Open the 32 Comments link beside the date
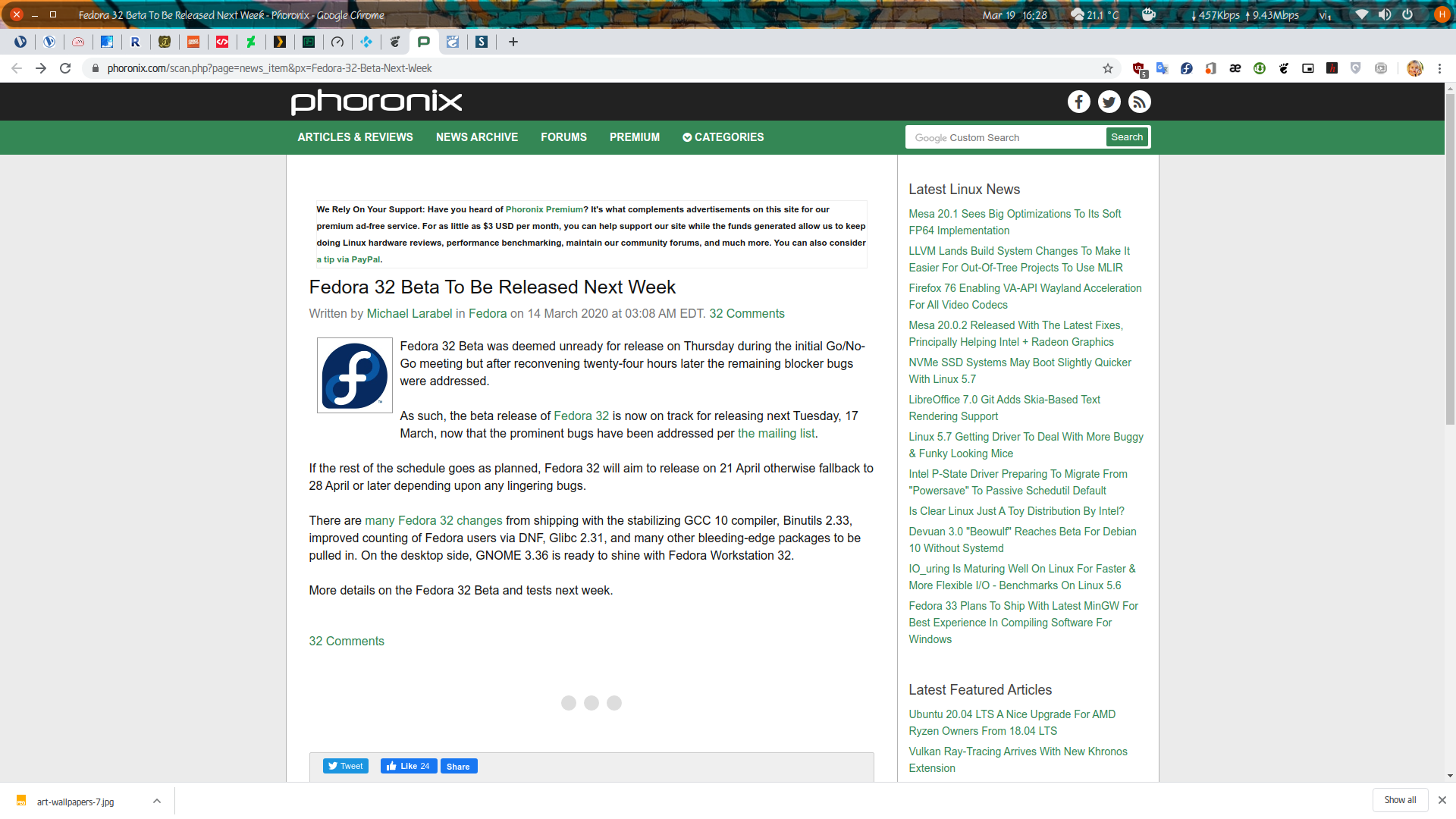Screen dimensions: 1456x819 (x=747, y=314)
